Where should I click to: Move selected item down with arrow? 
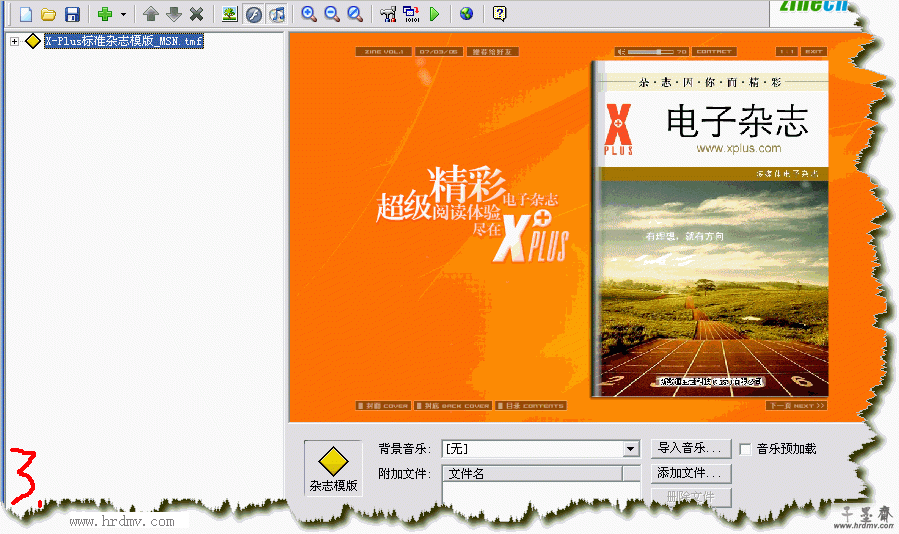174,14
